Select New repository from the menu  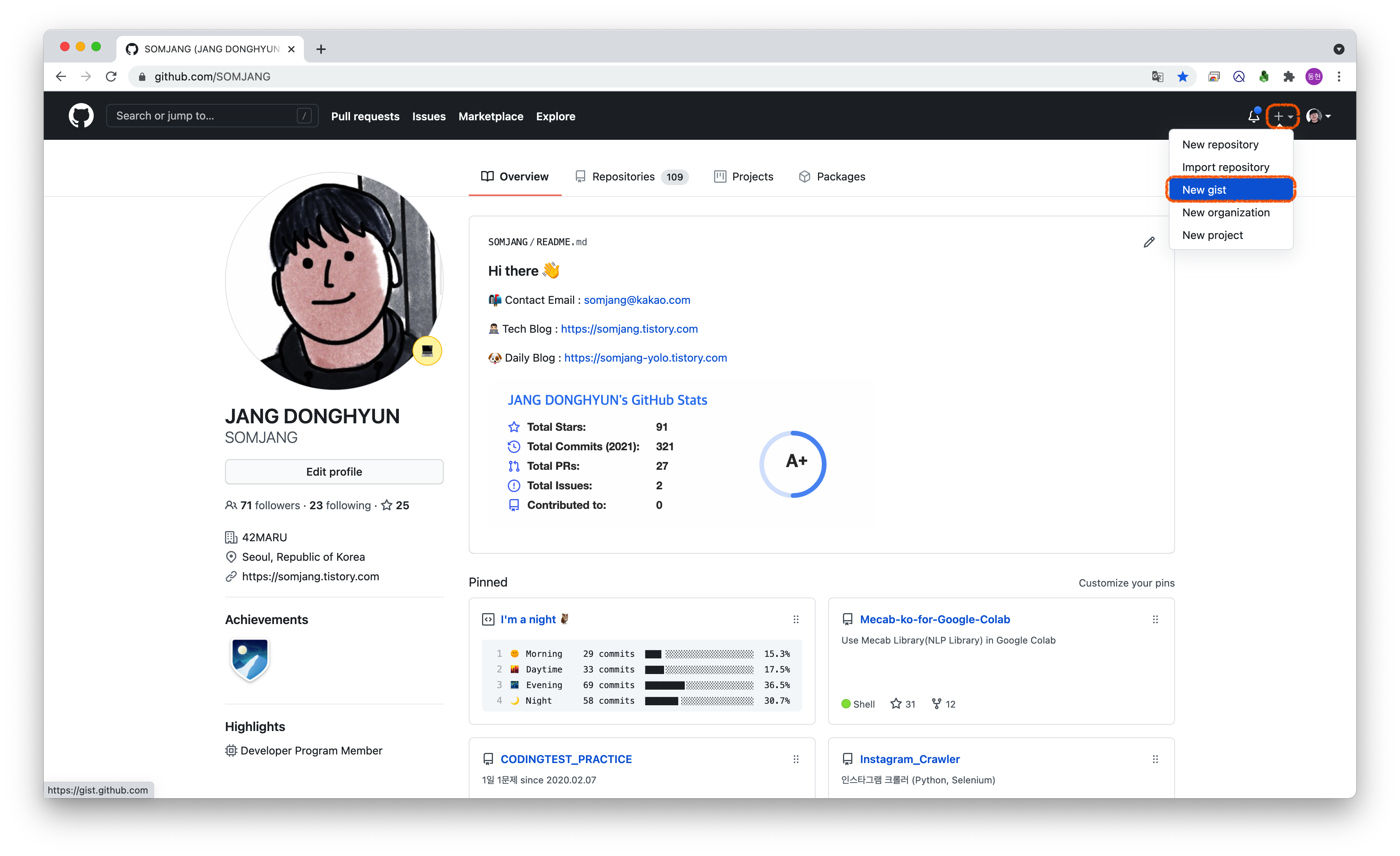pyautogui.click(x=1231, y=144)
